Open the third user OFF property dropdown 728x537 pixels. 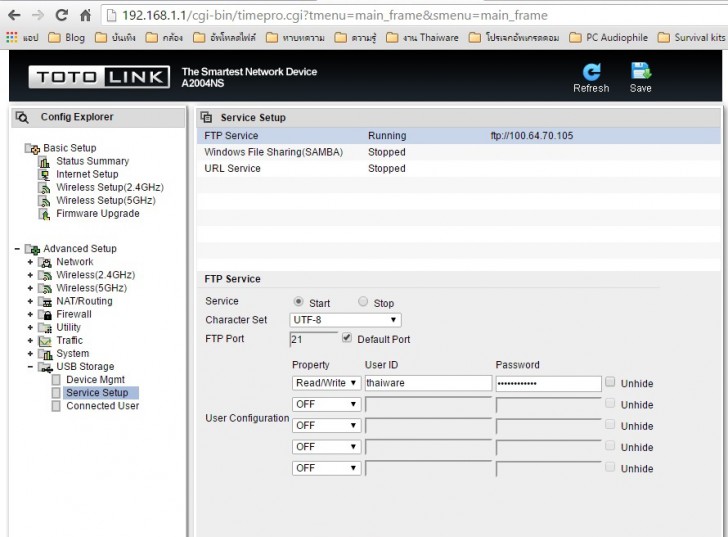click(x=326, y=426)
